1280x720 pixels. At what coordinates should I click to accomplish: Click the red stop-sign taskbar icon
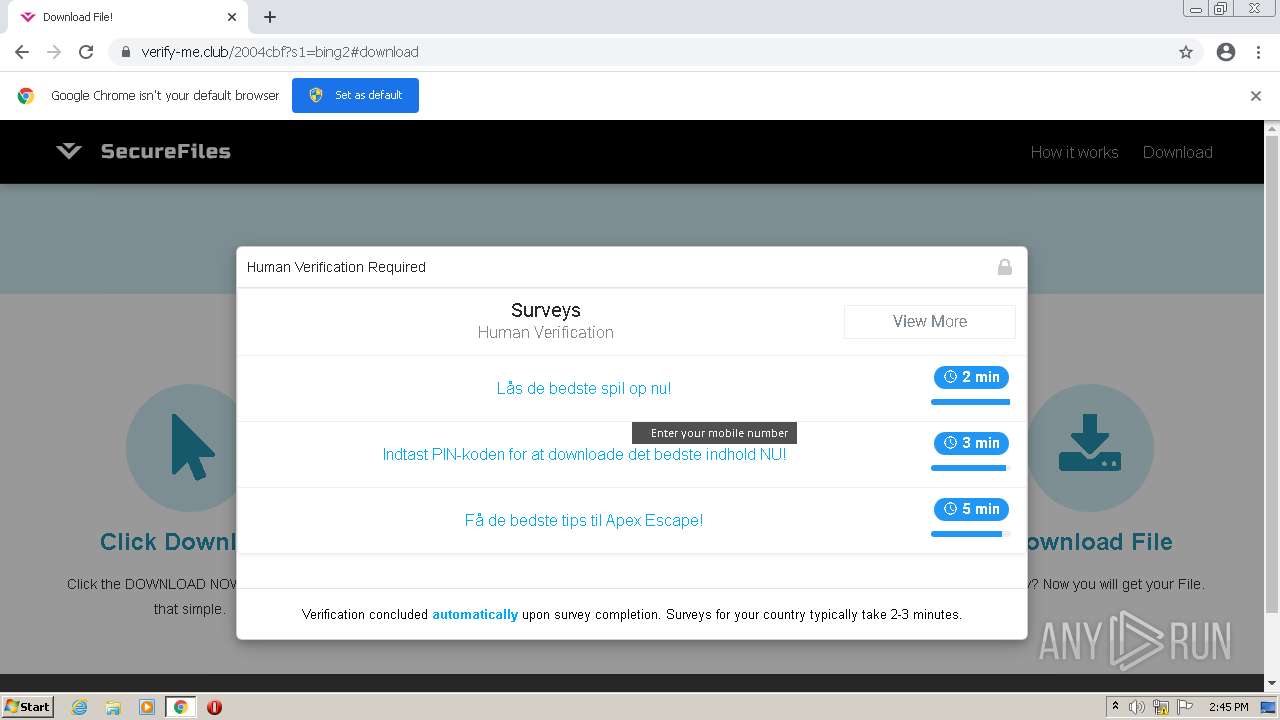coord(214,707)
